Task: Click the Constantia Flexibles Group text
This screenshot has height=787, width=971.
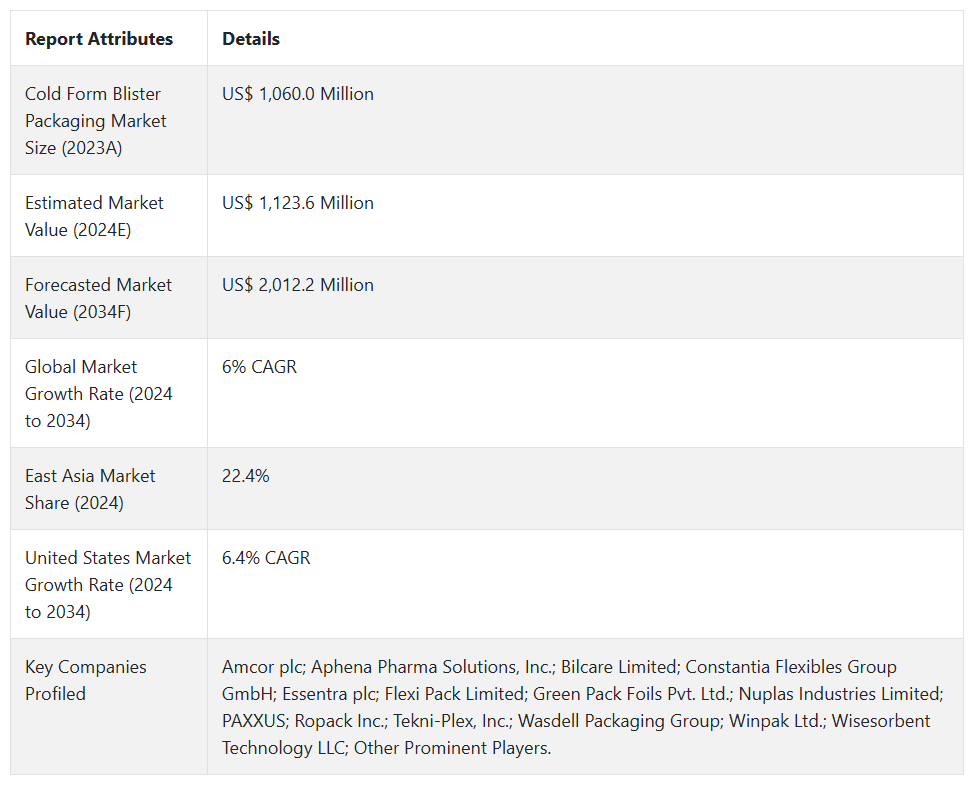Action: pos(790,667)
